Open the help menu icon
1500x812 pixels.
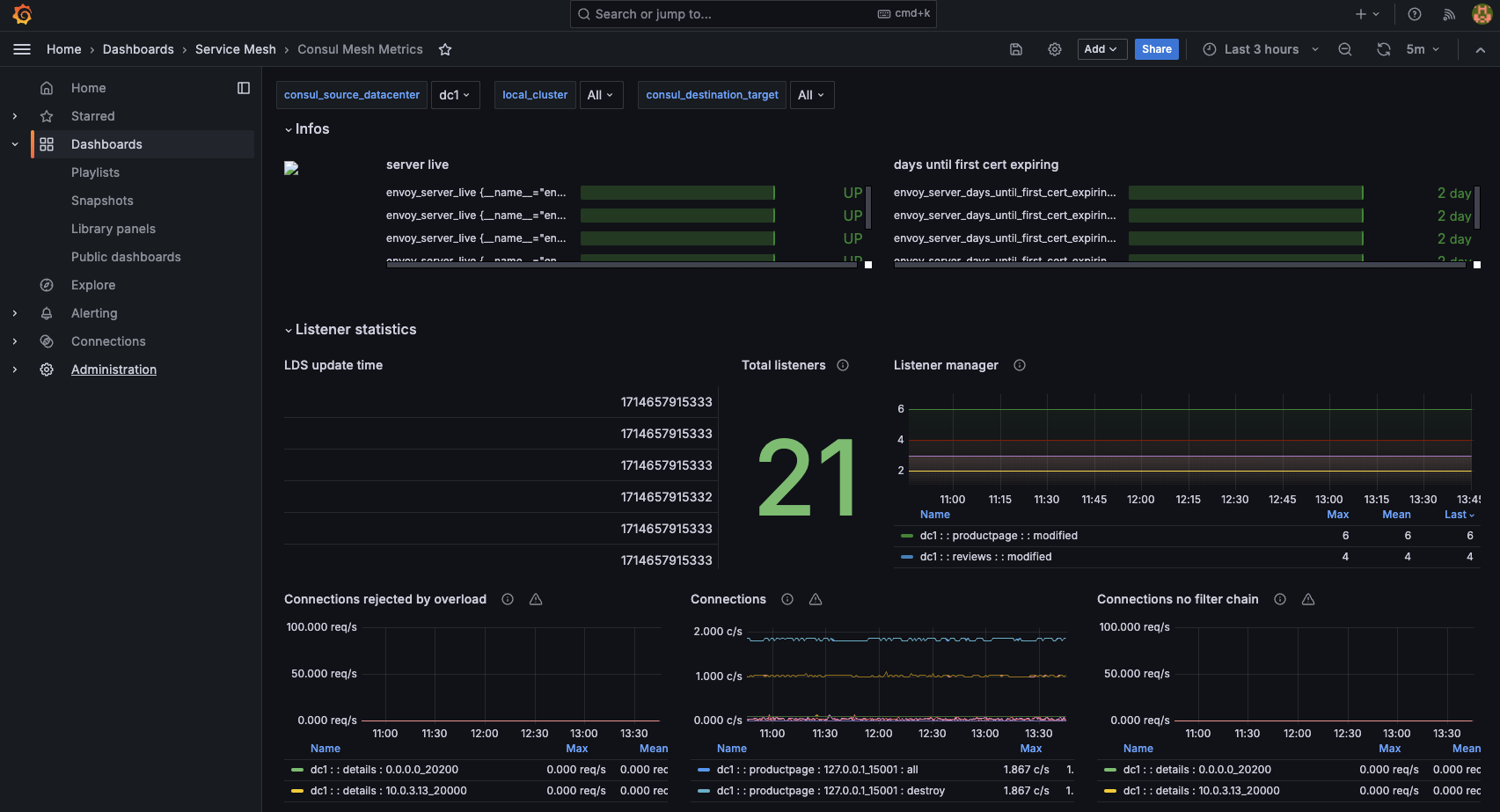pyautogui.click(x=1415, y=14)
